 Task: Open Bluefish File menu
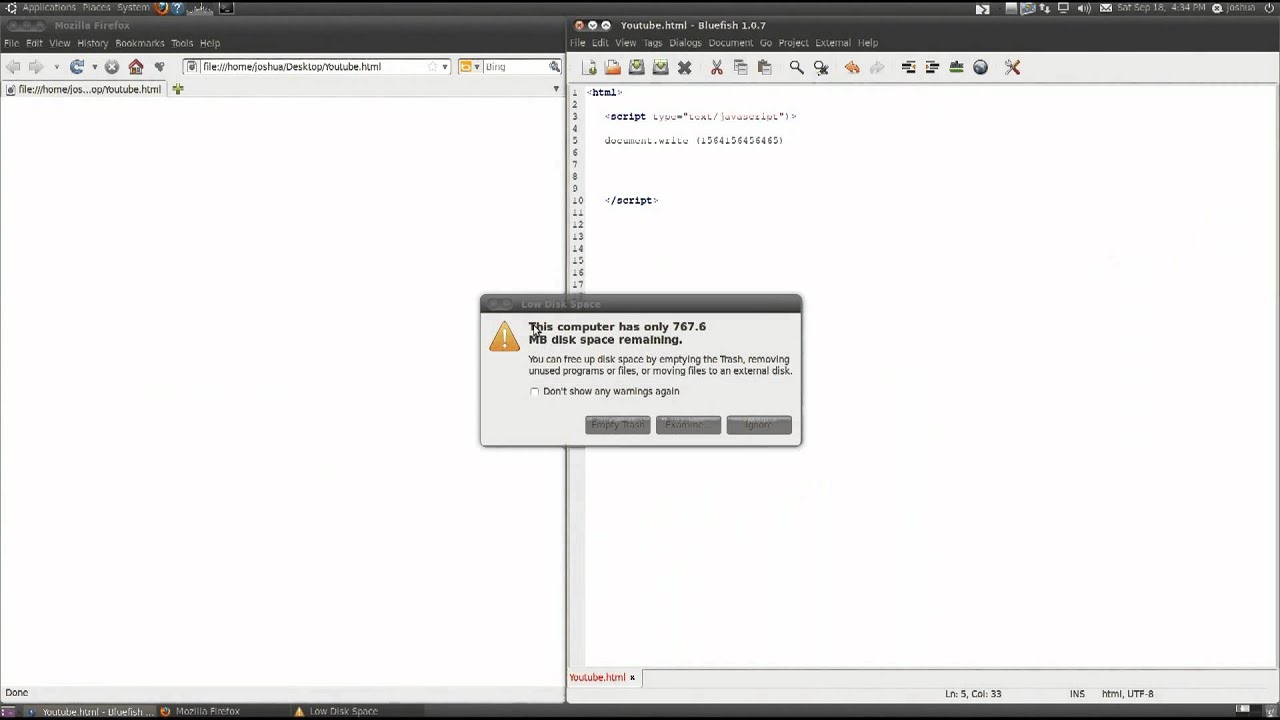(577, 43)
